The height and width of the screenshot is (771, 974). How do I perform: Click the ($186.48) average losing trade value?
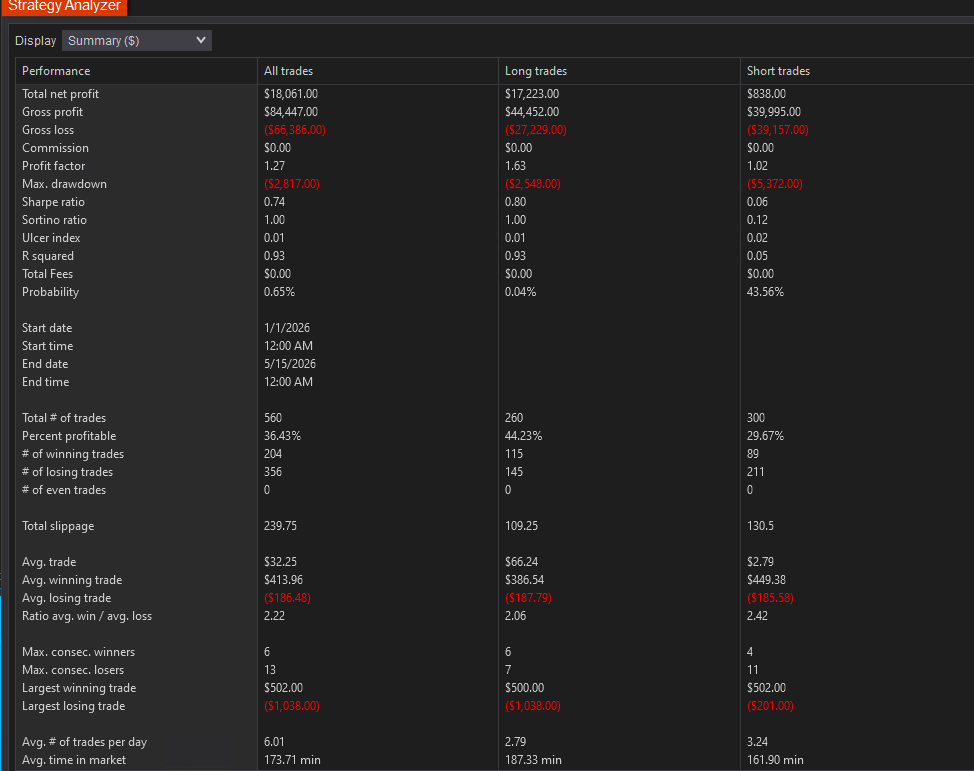pyautogui.click(x=287, y=598)
